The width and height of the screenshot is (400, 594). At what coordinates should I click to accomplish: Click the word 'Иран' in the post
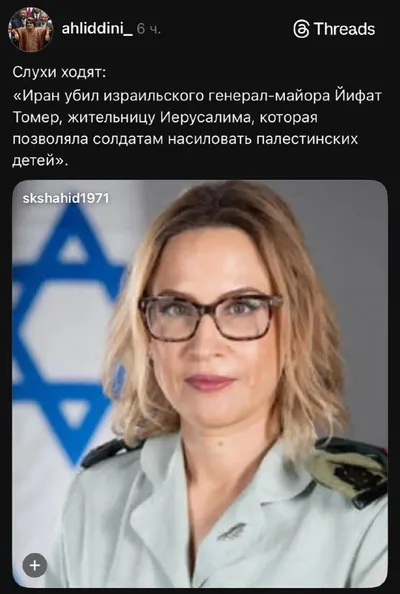tap(42, 96)
